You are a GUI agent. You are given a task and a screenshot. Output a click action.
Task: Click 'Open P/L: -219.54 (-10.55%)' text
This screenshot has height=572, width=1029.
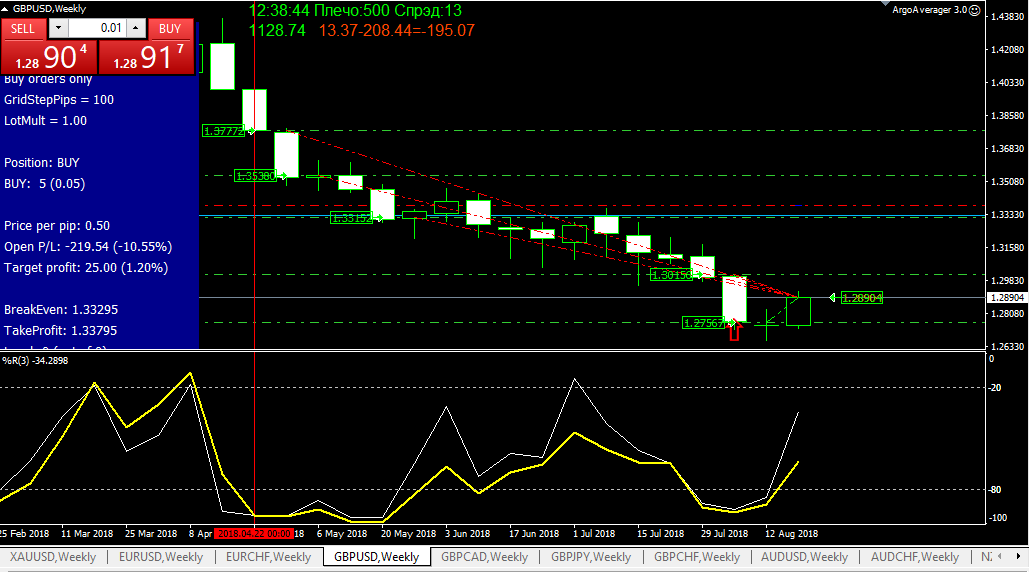point(88,247)
